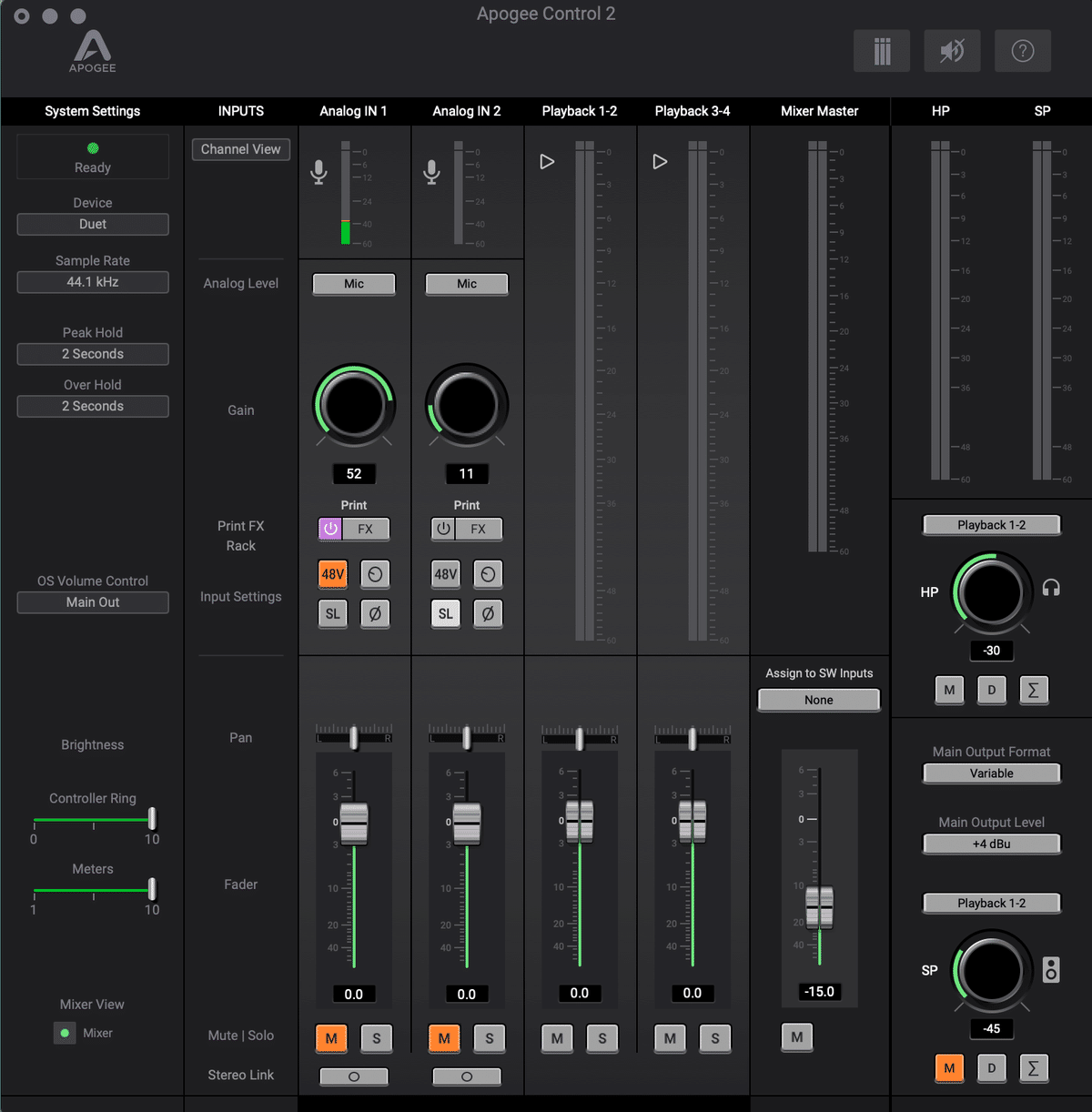This screenshot has height=1112, width=1092.
Task: Unmute the SP output
Action: point(949,1068)
